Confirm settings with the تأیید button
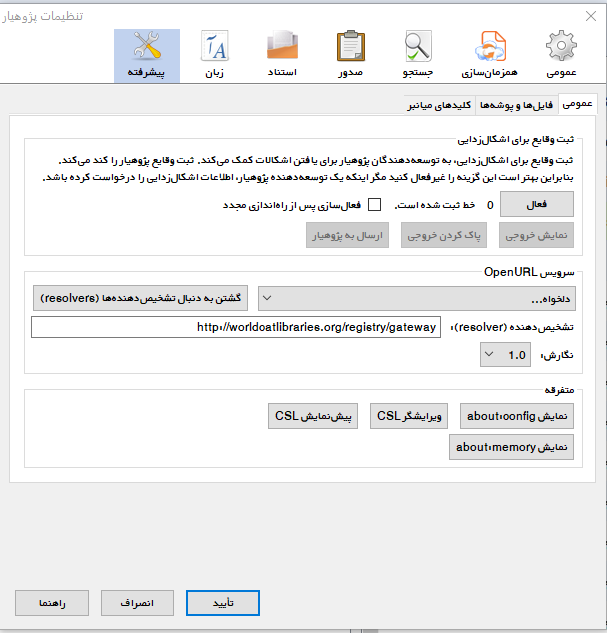Screen dimensions: 607x633 (x=222, y=603)
